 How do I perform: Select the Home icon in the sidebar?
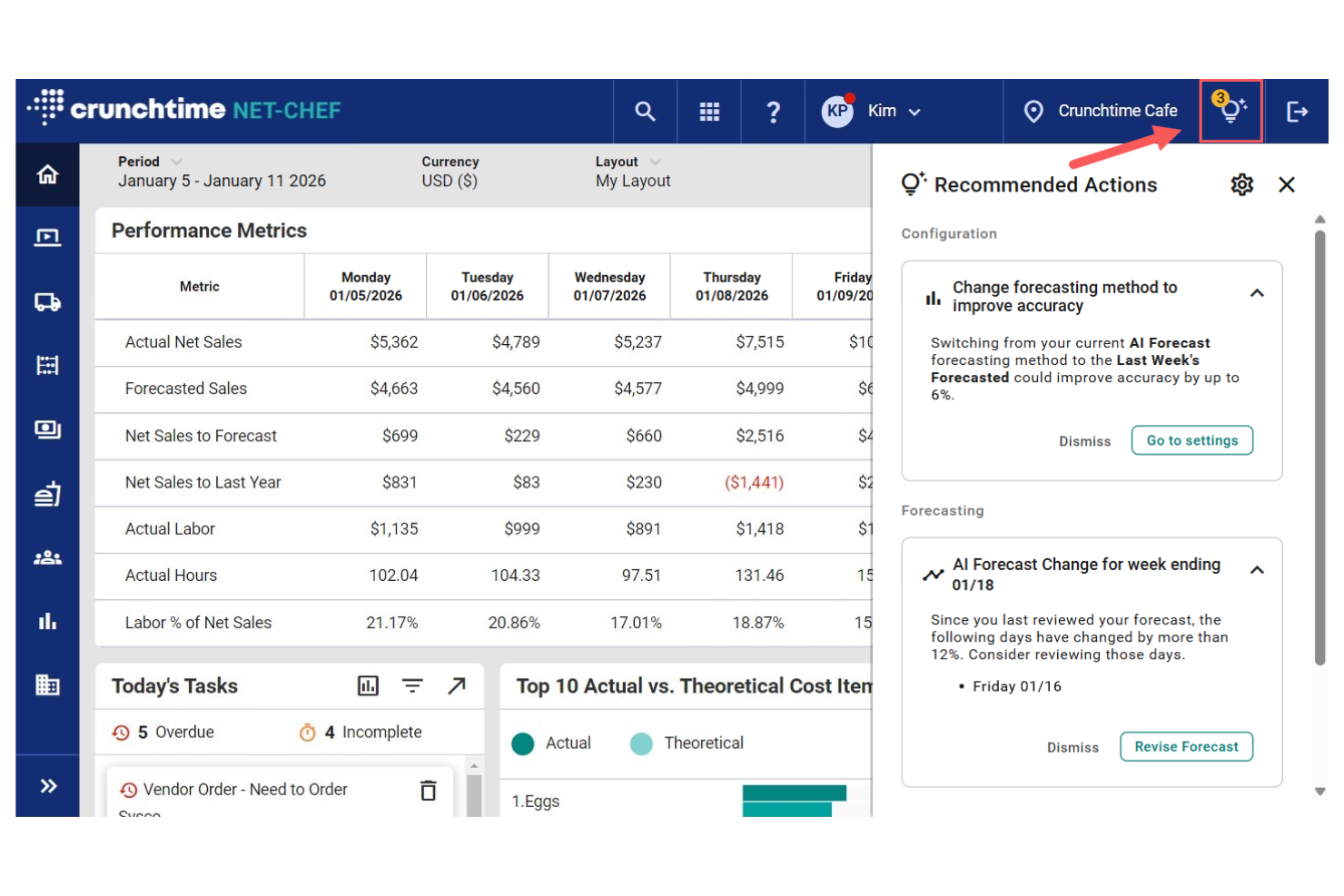click(47, 173)
